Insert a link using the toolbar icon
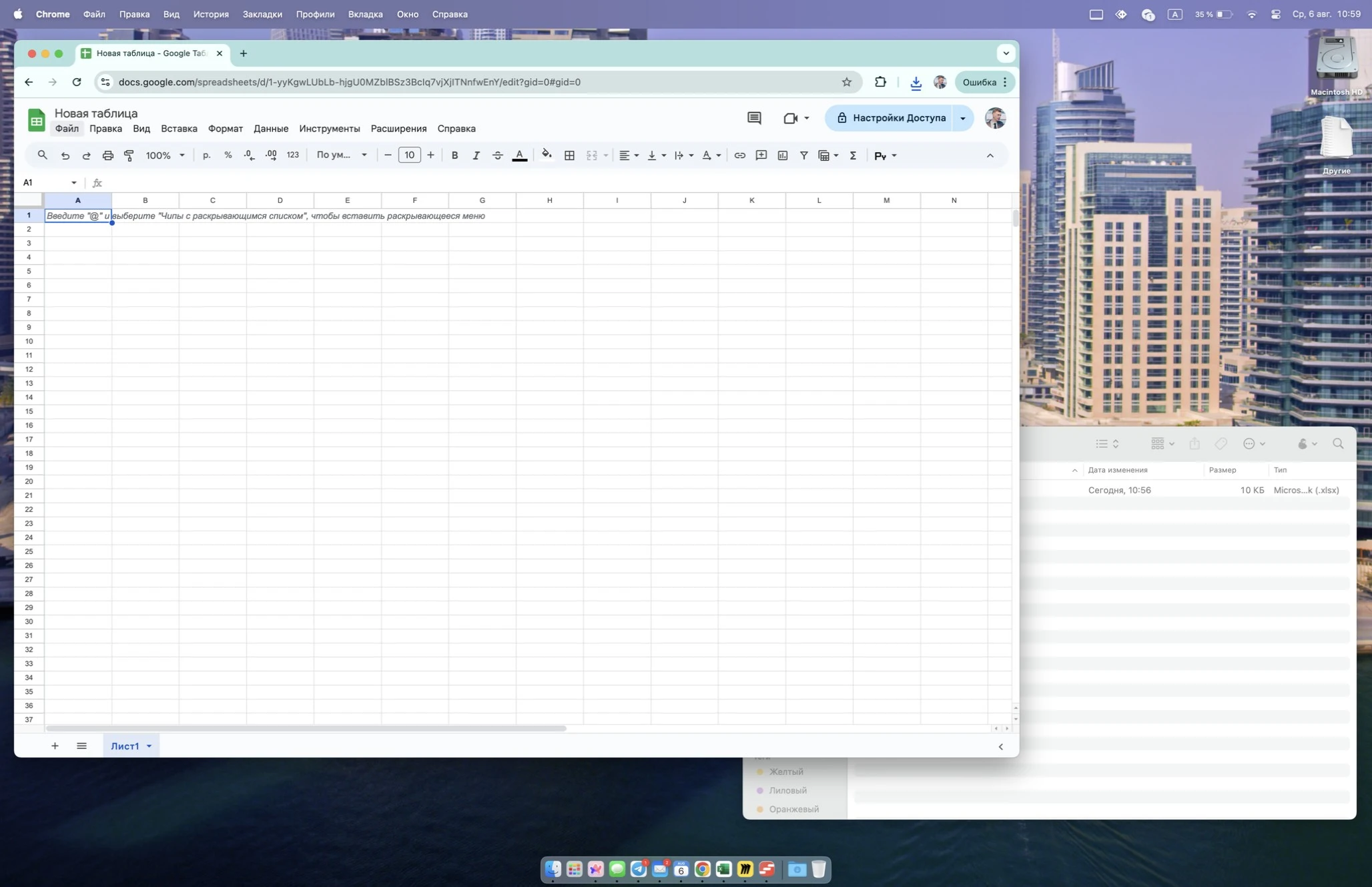The width and height of the screenshot is (1372, 887). click(739, 155)
